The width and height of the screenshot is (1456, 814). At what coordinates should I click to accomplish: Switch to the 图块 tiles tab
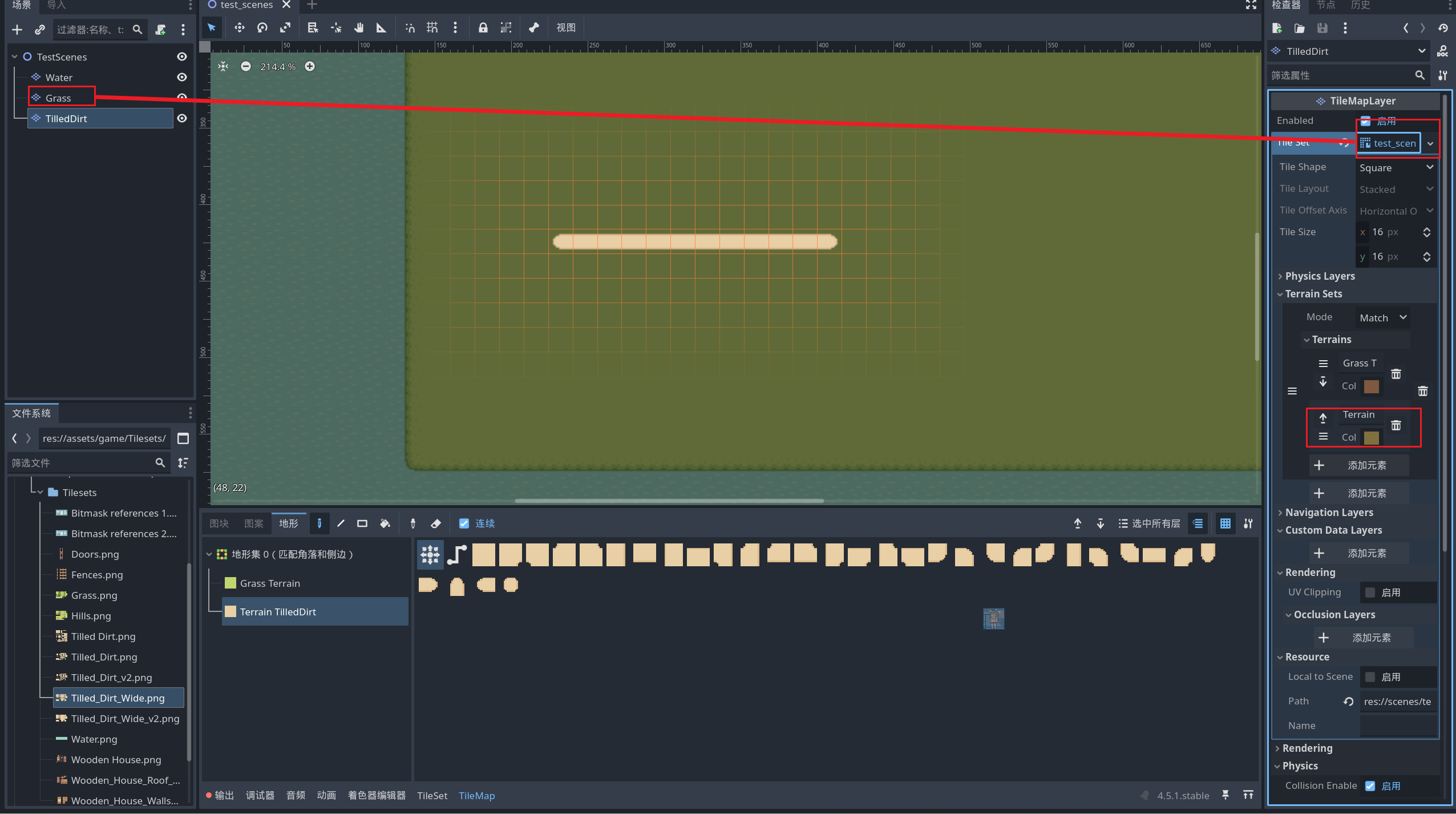coord(219,523)
